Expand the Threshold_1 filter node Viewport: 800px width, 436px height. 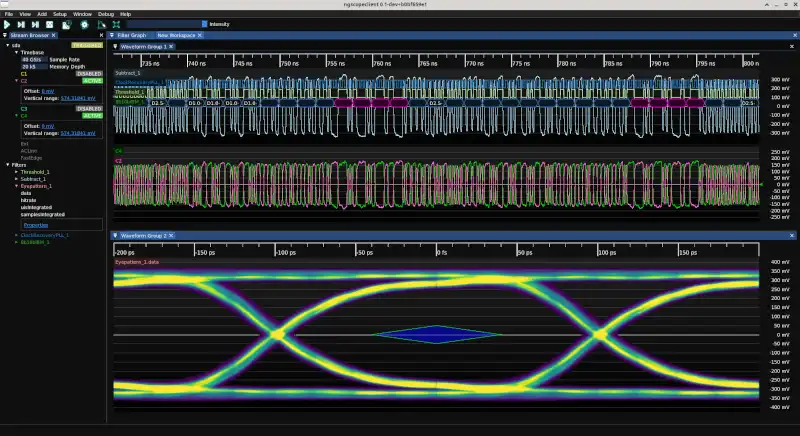tap(16, 172)
